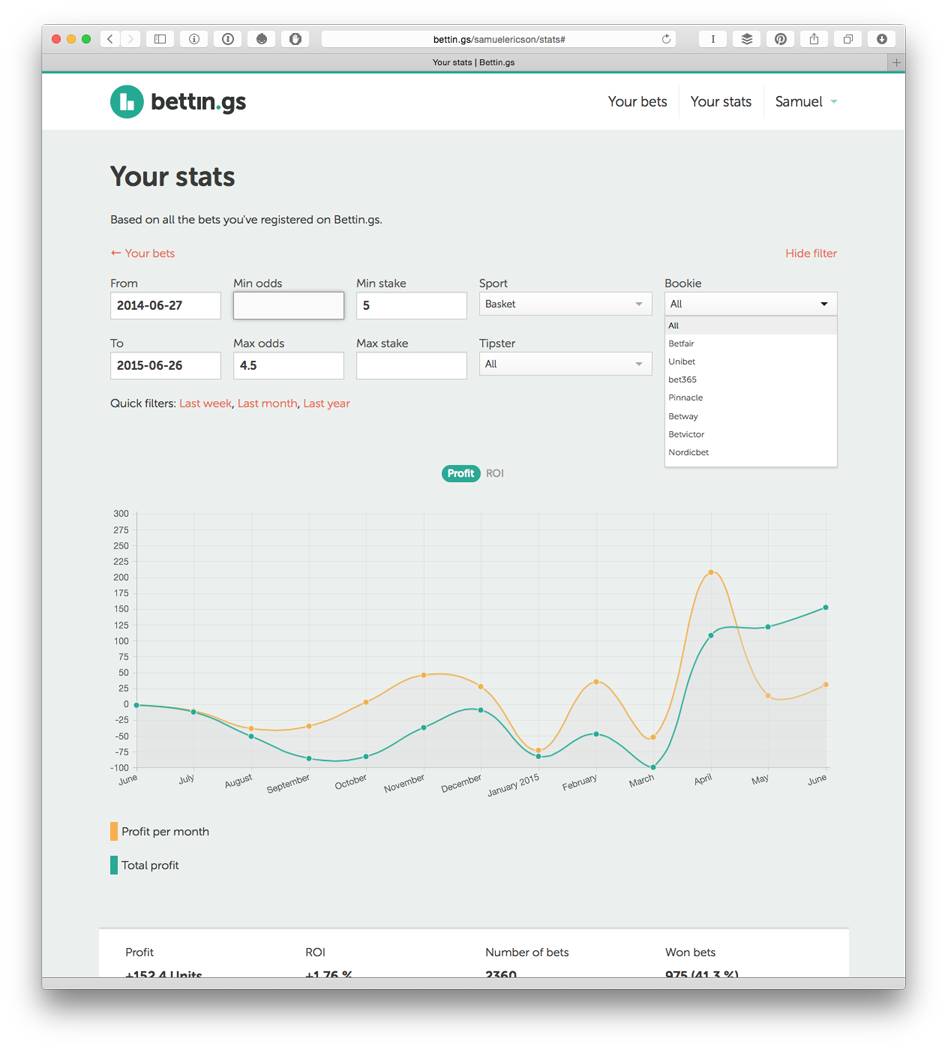
Task: Click the bettin.gs logo
Action: (x=177, y=101)
